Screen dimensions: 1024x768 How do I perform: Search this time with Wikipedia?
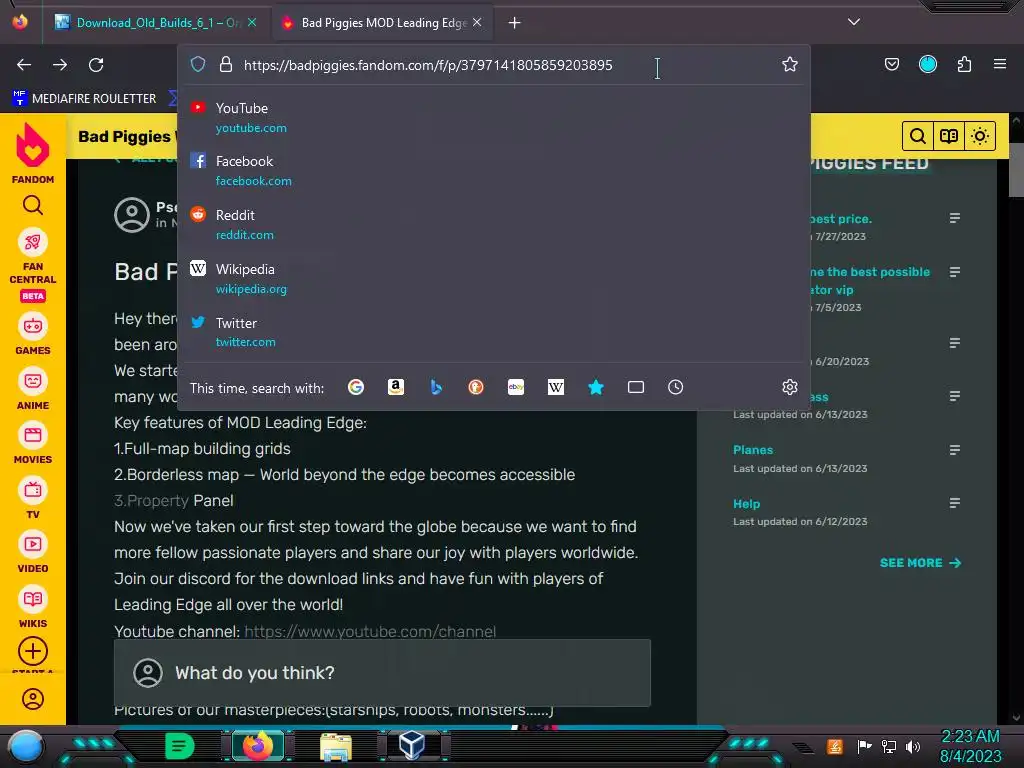pyautogui.click(x=556, y=387)
